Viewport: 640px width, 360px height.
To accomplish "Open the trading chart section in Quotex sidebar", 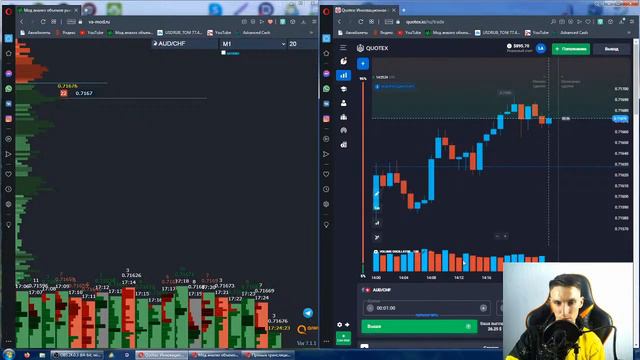I will coord(344,75).
